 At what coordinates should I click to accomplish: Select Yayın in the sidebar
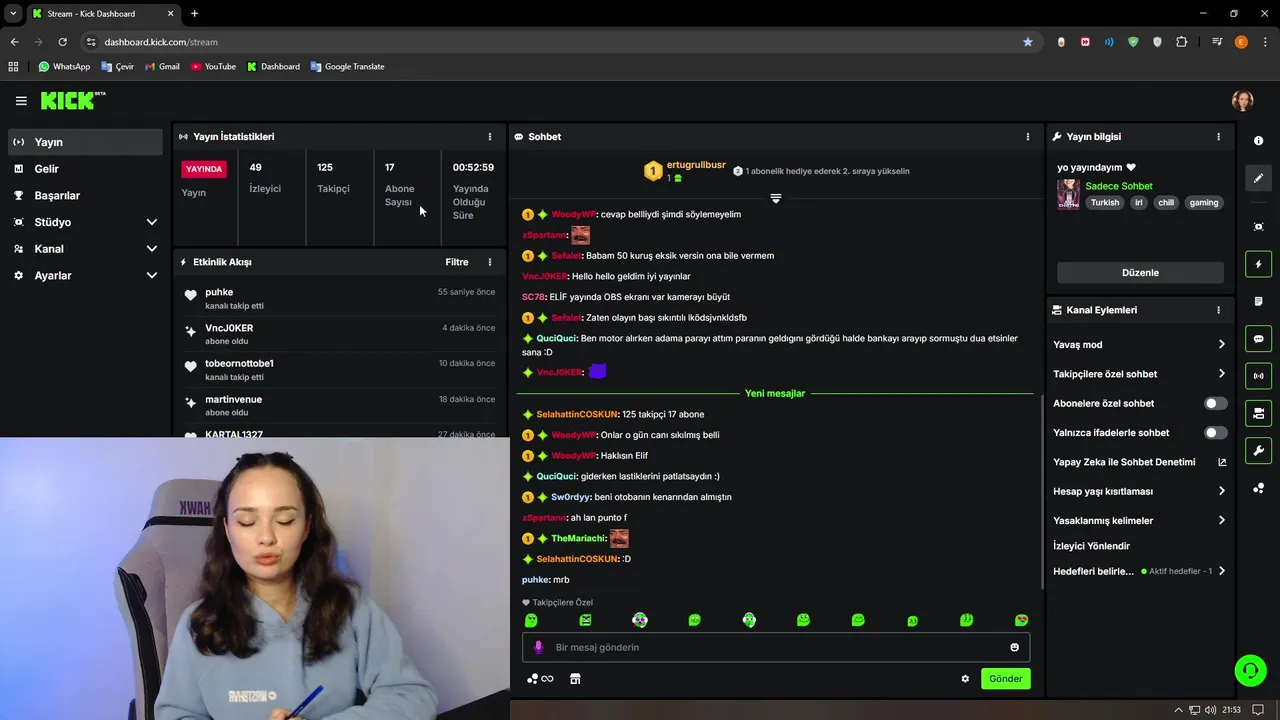click(x=85, y=142)
